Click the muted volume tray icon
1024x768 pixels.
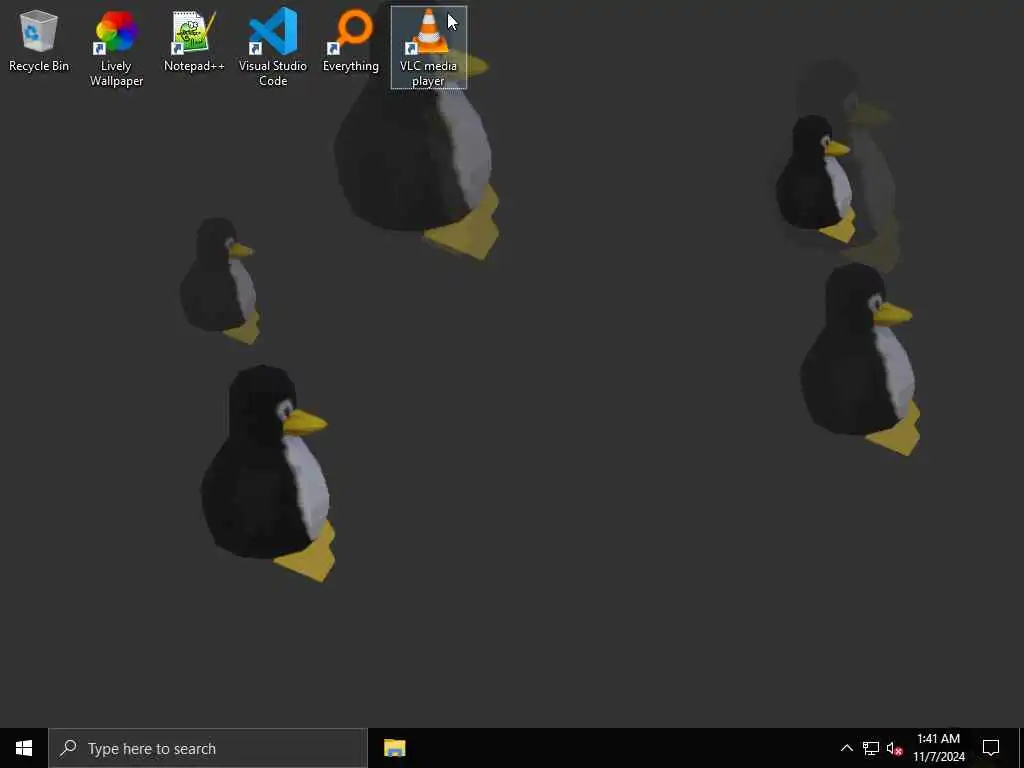(x=894, y=748)
